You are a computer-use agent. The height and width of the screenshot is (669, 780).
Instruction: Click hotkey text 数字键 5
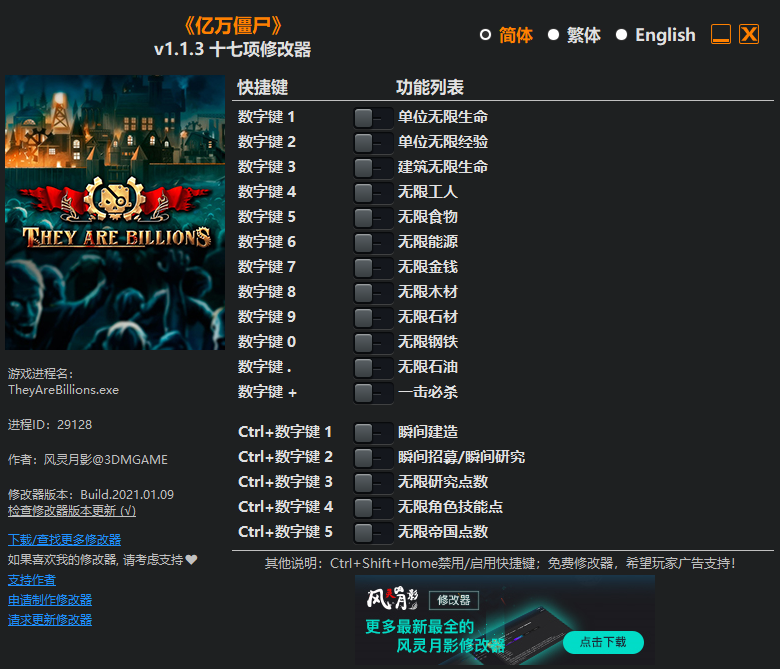266,217
